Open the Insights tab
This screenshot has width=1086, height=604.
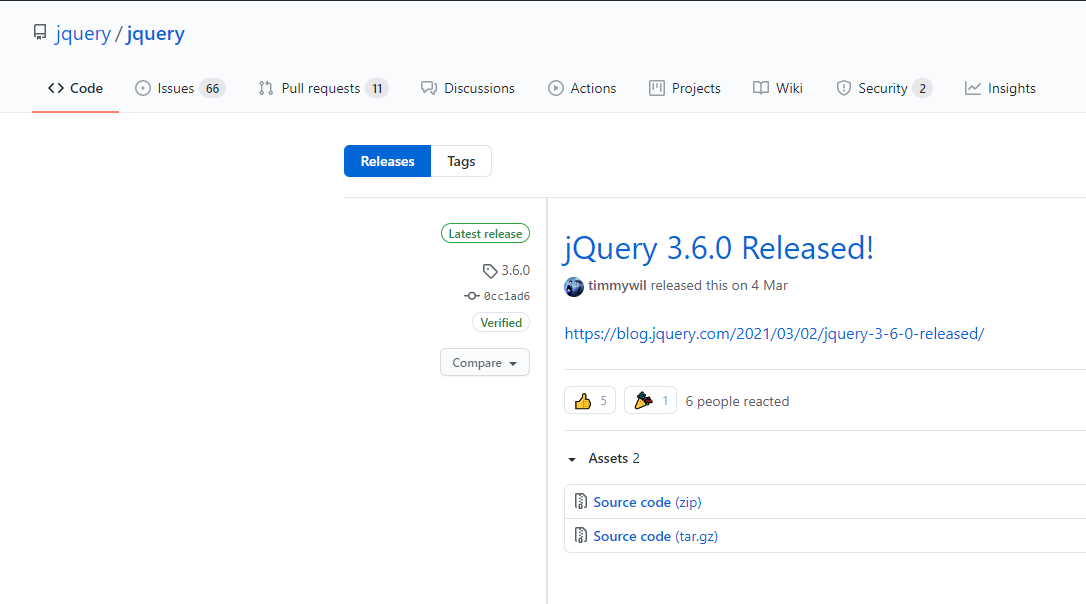tap(1000, 88)
